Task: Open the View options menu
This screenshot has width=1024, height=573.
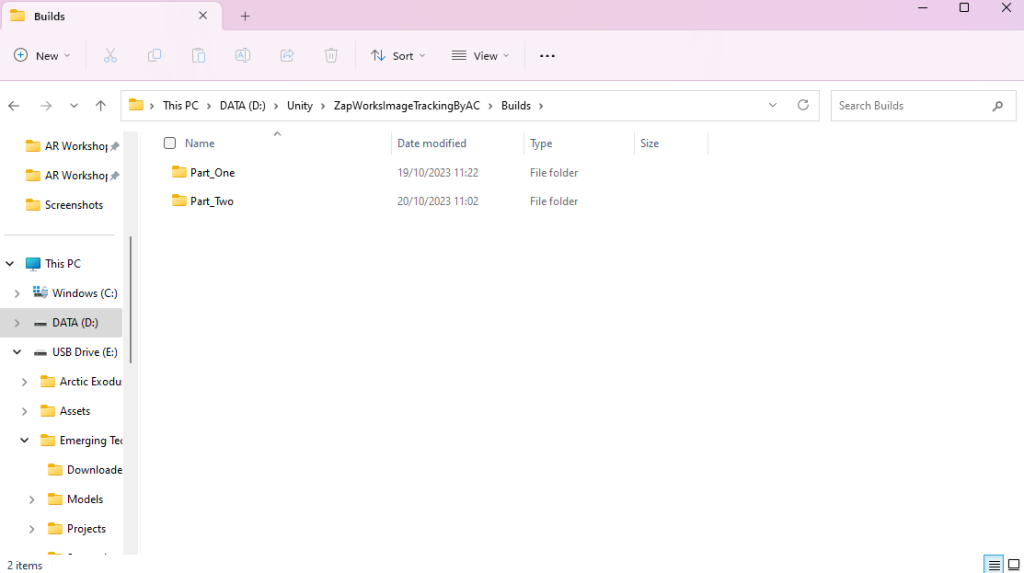Action: [480, 56]
